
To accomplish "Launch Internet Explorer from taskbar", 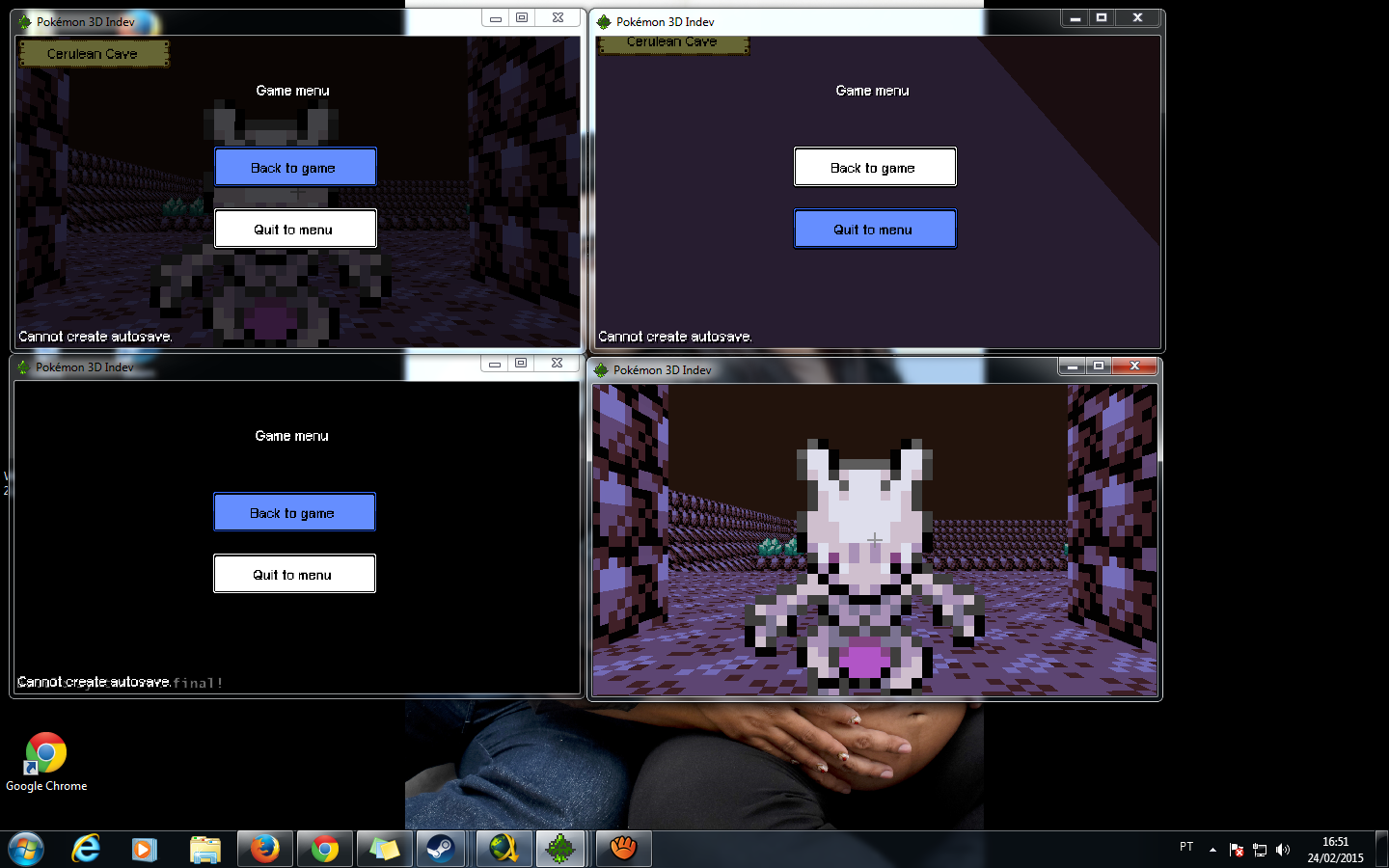I will [86, 849].
